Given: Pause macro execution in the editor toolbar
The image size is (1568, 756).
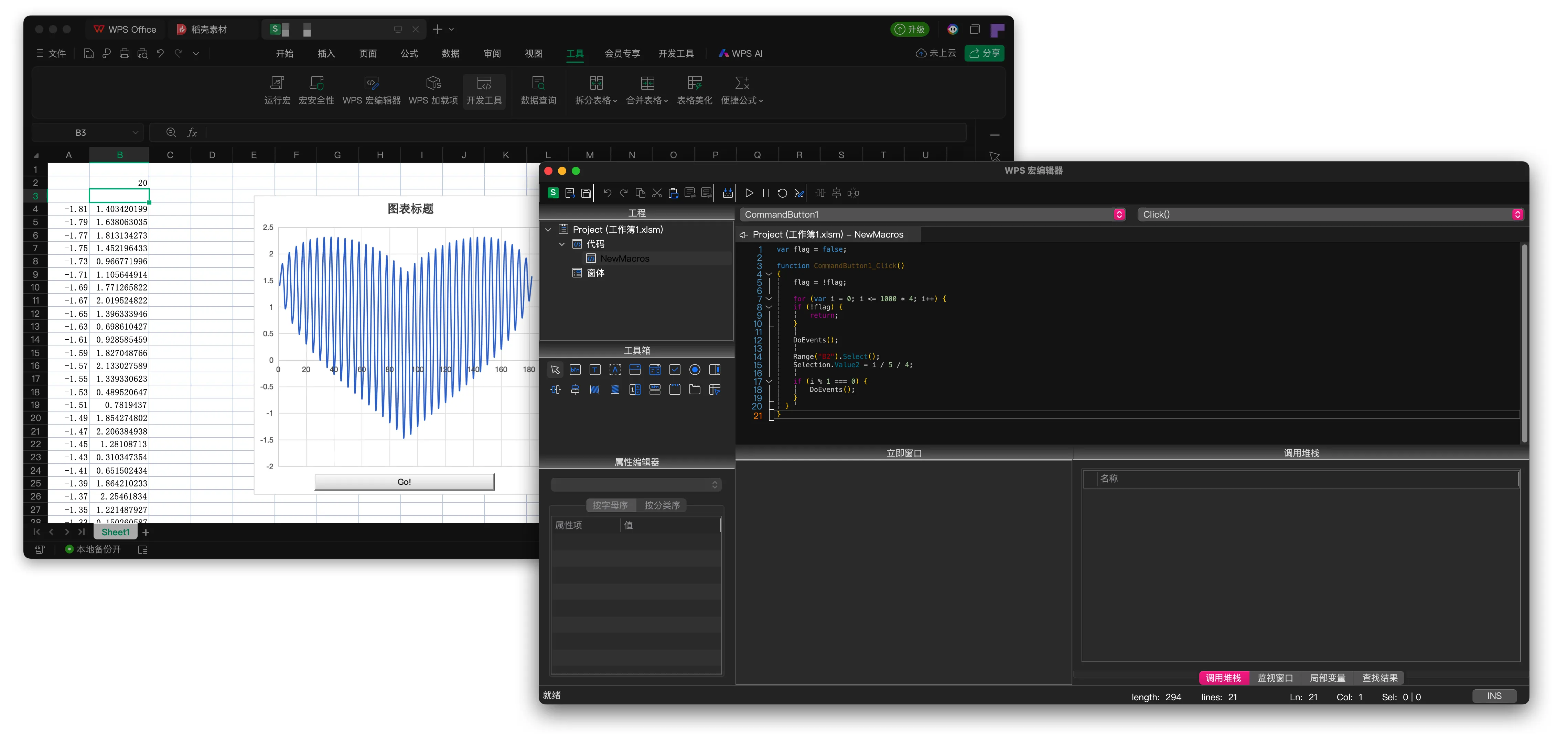Looking at the screenshot, I should click(765, 193).
